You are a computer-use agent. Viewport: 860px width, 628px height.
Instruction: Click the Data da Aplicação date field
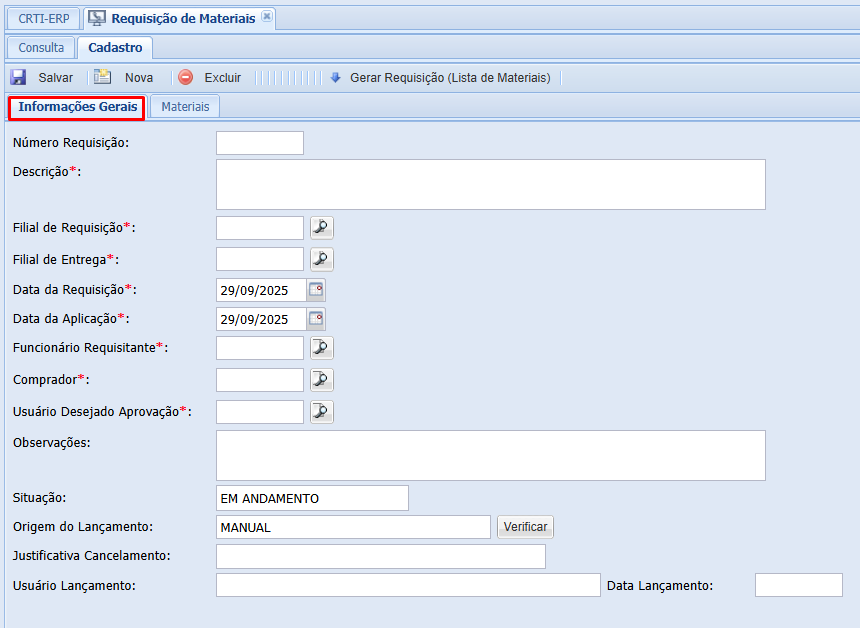pos(261,319)
